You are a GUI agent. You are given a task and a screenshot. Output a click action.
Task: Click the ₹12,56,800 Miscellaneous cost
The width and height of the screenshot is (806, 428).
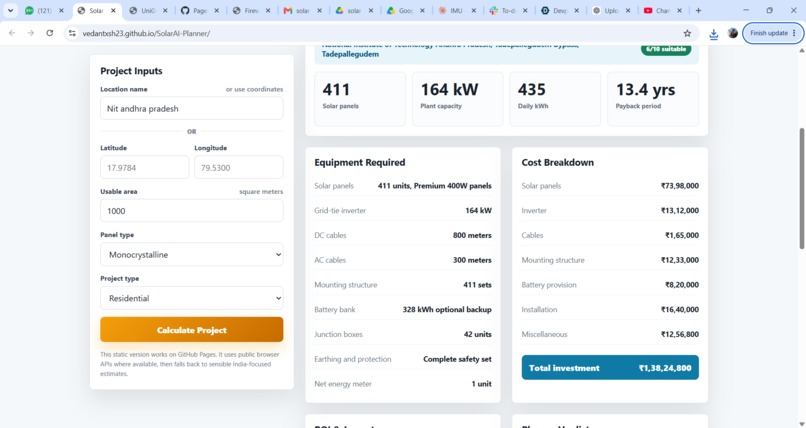[x=680, y=334]
